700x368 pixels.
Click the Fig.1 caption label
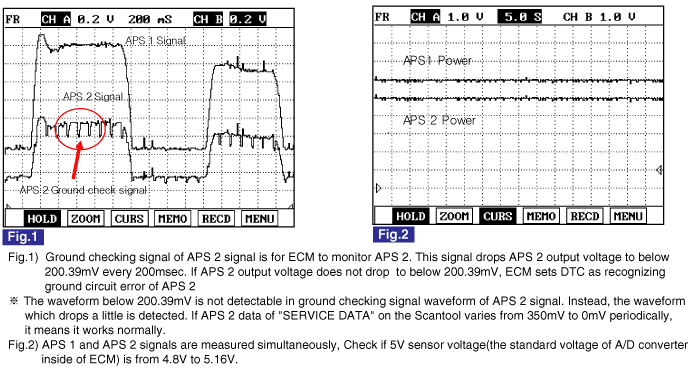coord(23,237)
